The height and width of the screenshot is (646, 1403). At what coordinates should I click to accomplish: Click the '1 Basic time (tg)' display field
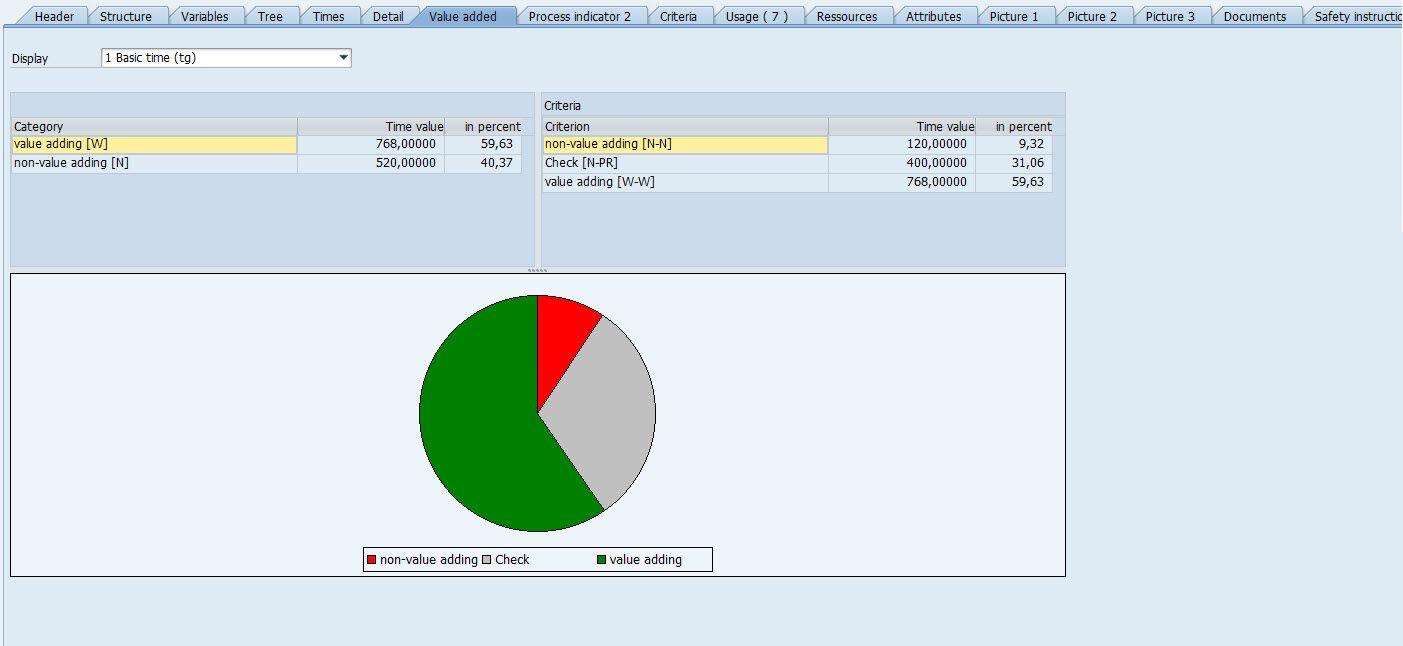(x=220, y=58)
